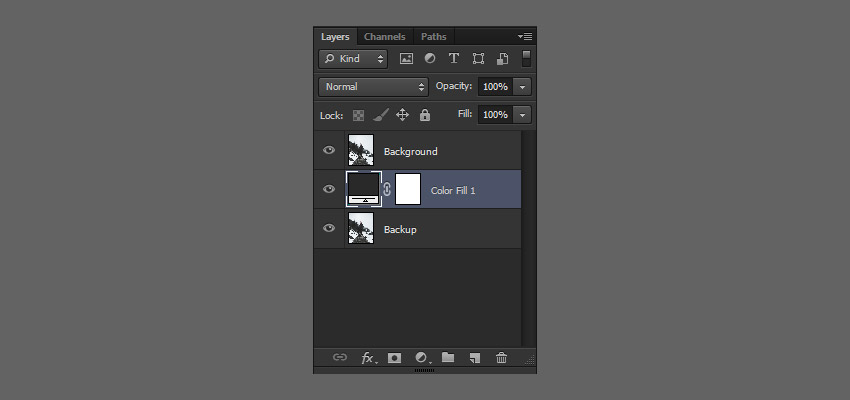Lock layer position

[x=402, y=115]
